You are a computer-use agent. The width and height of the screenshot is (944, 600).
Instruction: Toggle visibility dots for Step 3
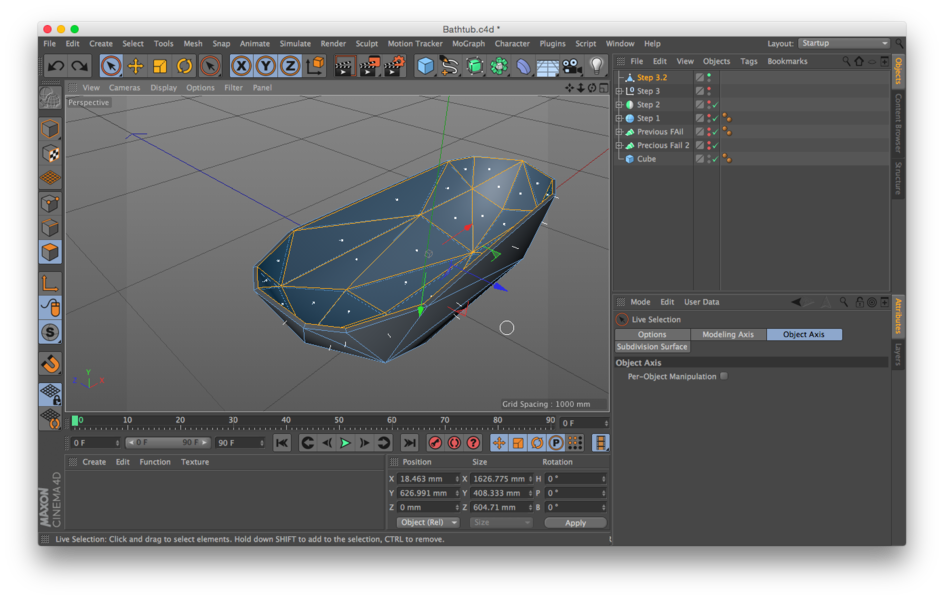709,91
